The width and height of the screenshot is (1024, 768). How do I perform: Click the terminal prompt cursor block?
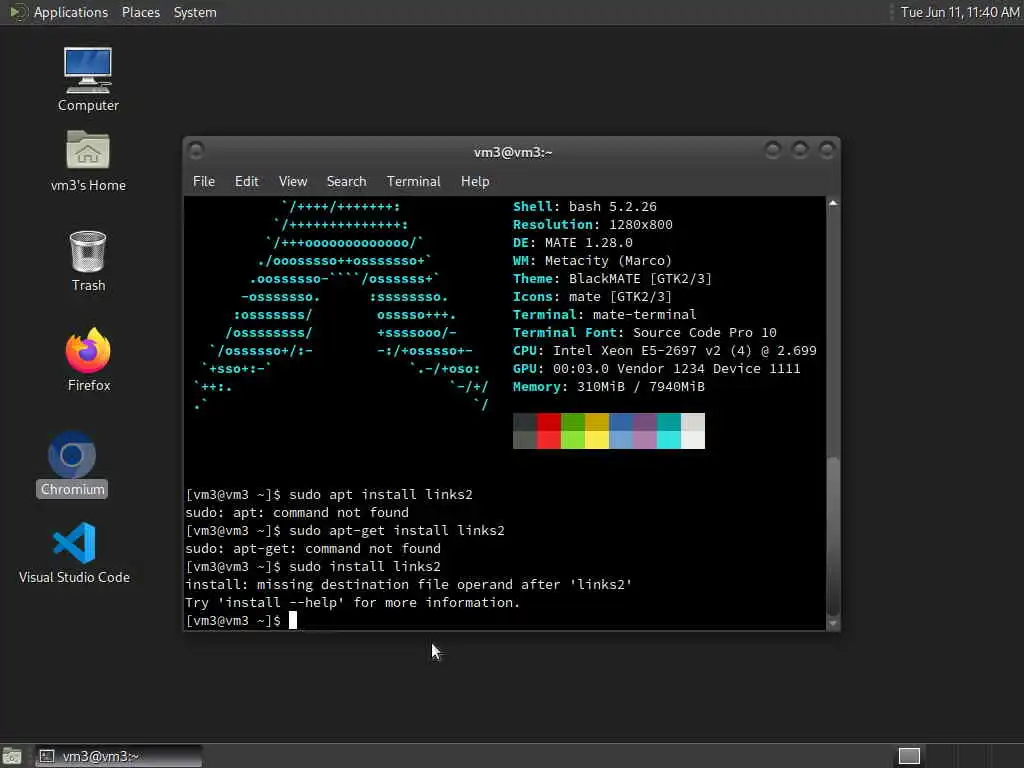pos(293,620)
